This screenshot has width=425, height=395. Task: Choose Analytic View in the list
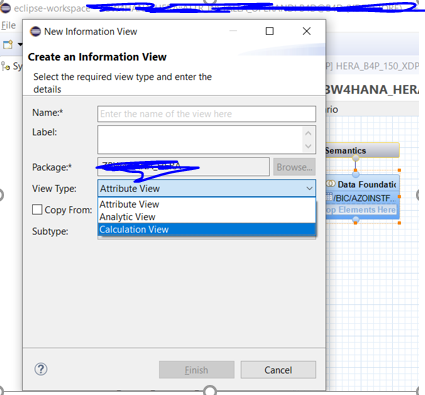point(206,217)
